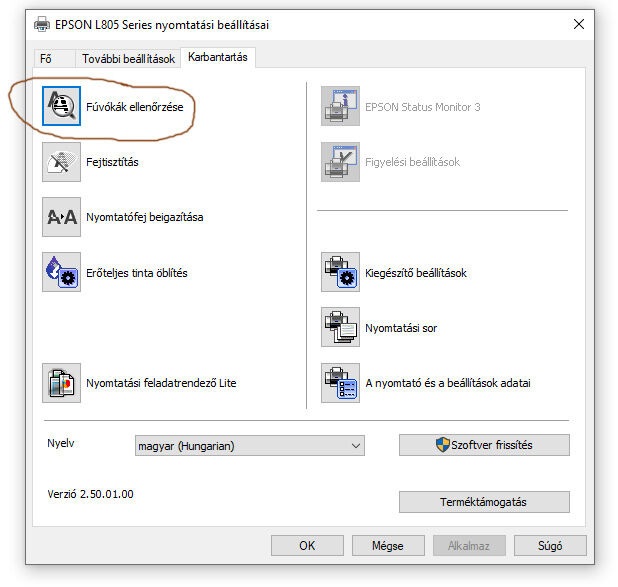Confirm with the OK button
618x587 pixels.
[307, 546]
